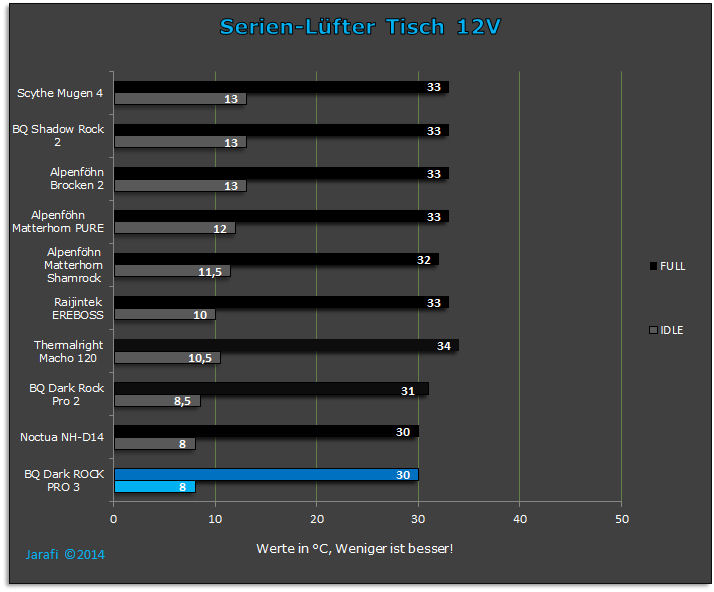The image size is (714, 592).
Task: Click BQ Dark Rock Pro 2 FULL bar 31
Action: pos(271,388)
